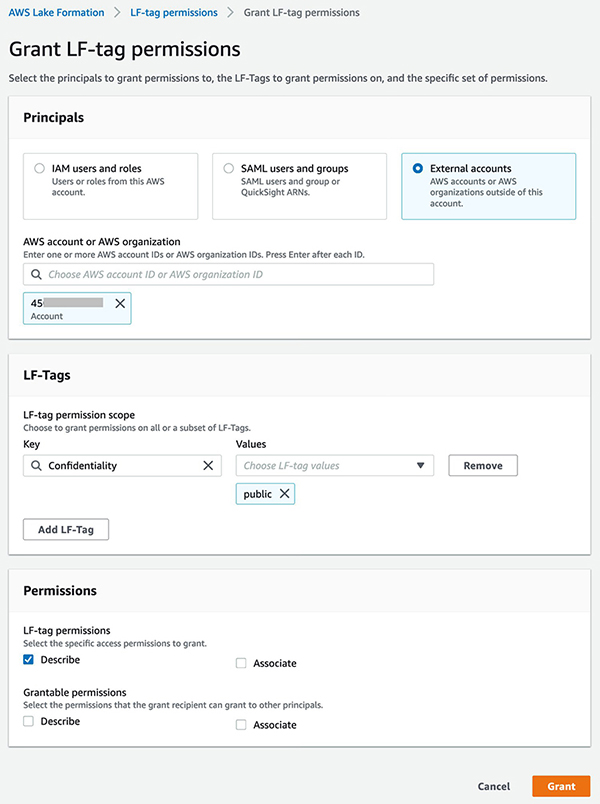Click the search icon in account ID field
600x804 pixels.
coord(36,274)
